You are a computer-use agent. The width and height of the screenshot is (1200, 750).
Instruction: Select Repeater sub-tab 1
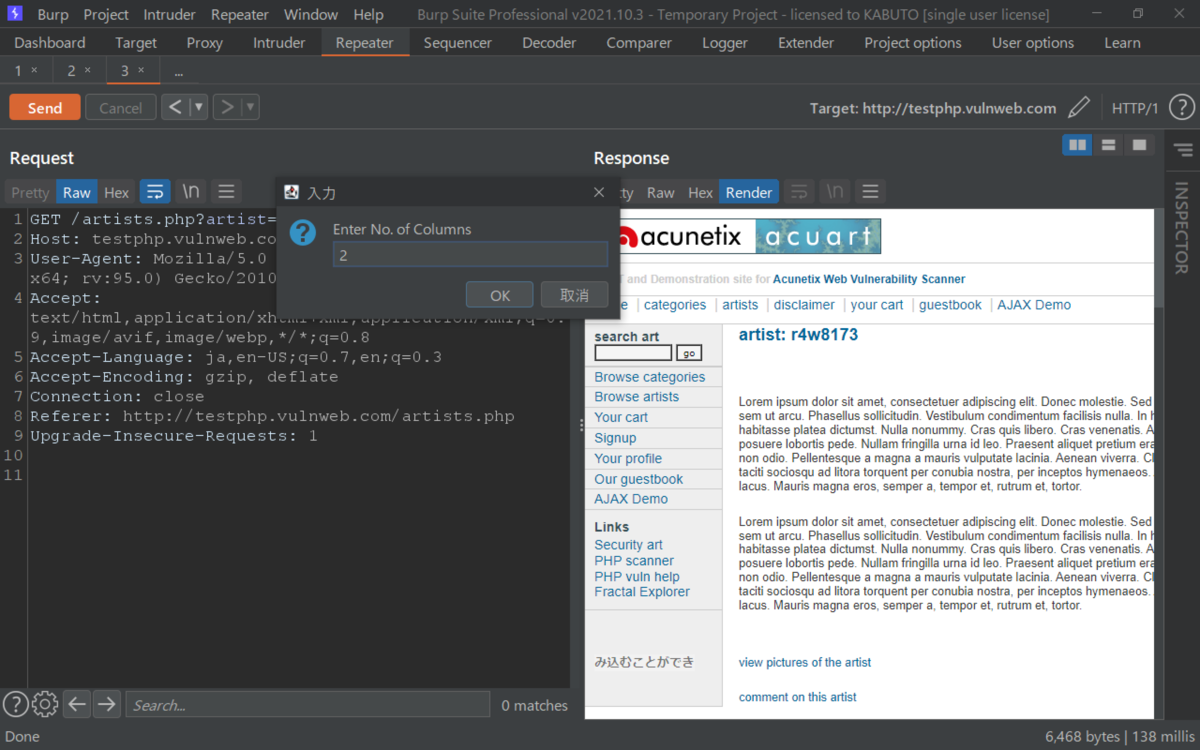pyautogui.click(x=18, y=71)
